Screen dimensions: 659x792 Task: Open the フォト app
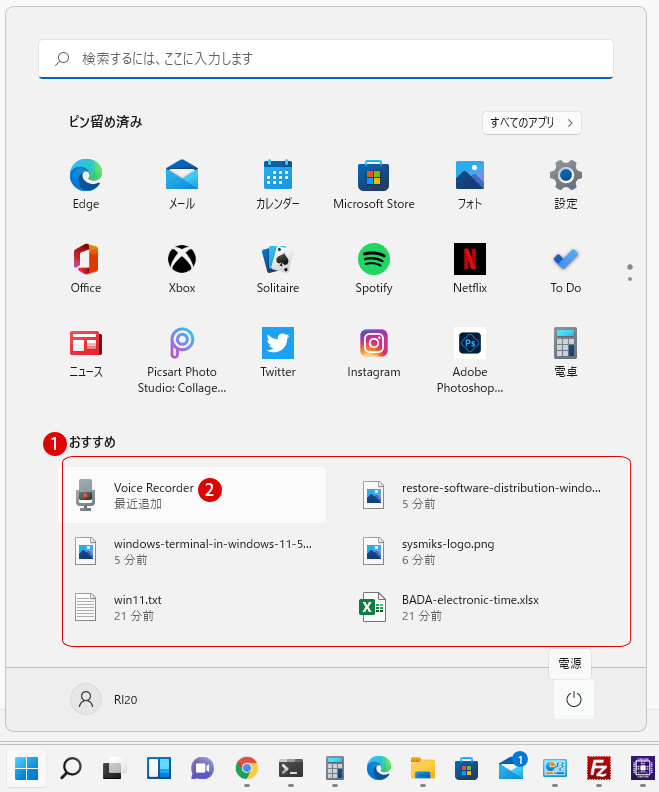470,184
